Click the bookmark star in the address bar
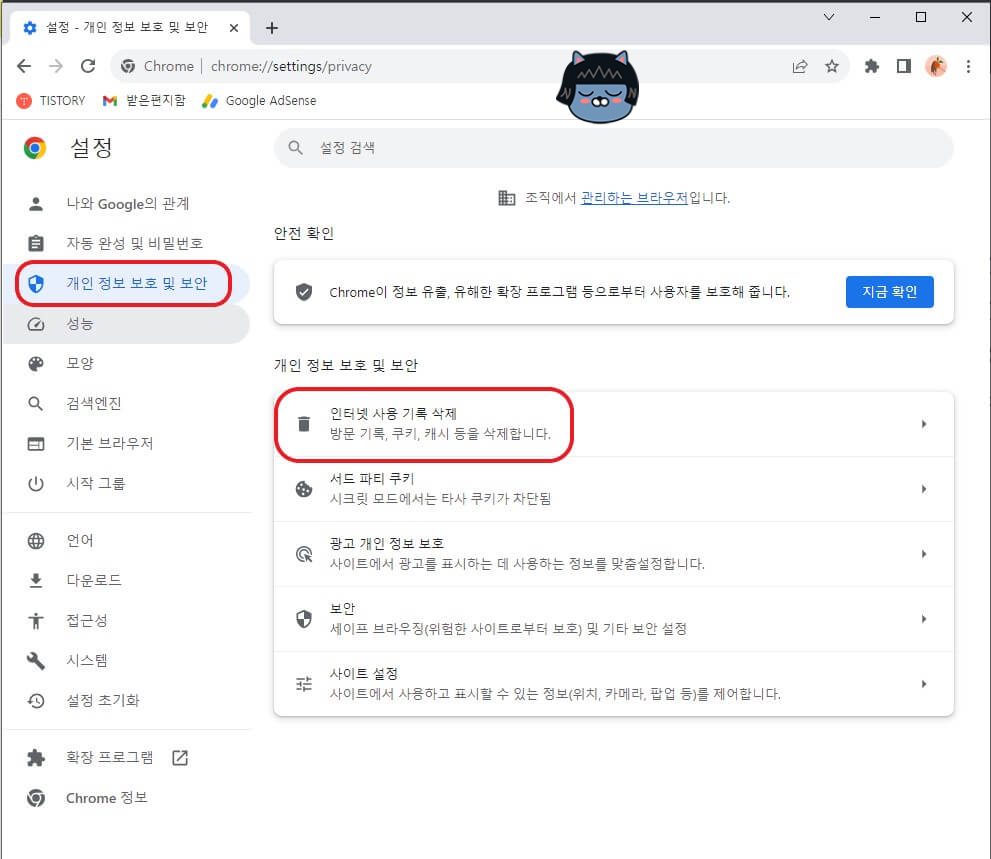 click(833, 66)
